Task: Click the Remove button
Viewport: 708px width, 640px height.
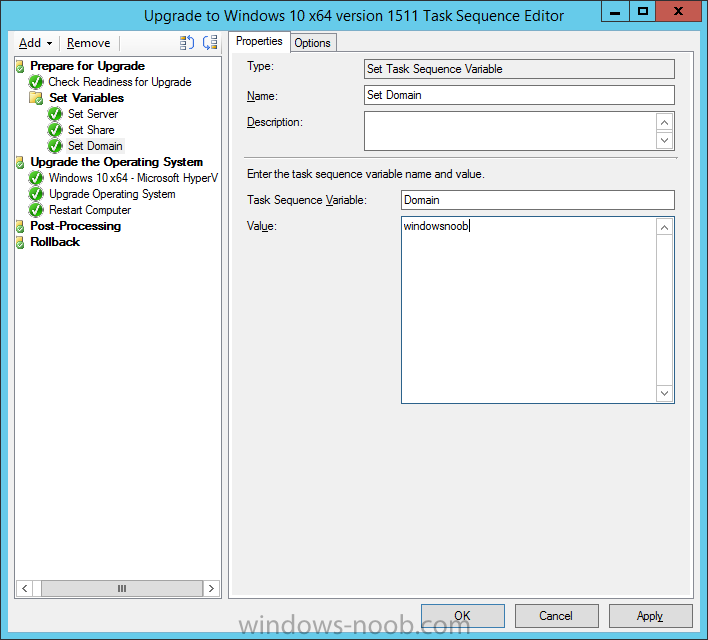Action: click(x=88, y=43)
